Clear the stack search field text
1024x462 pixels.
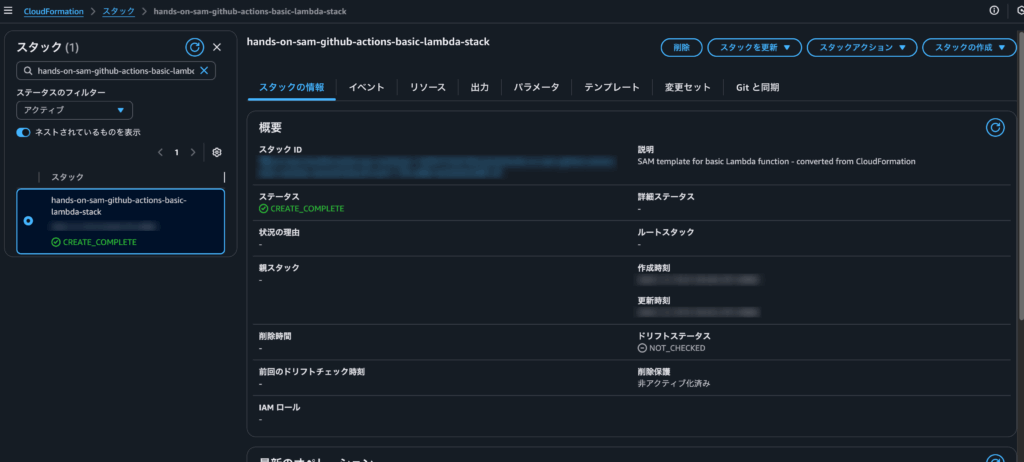(x=205, y=71)
